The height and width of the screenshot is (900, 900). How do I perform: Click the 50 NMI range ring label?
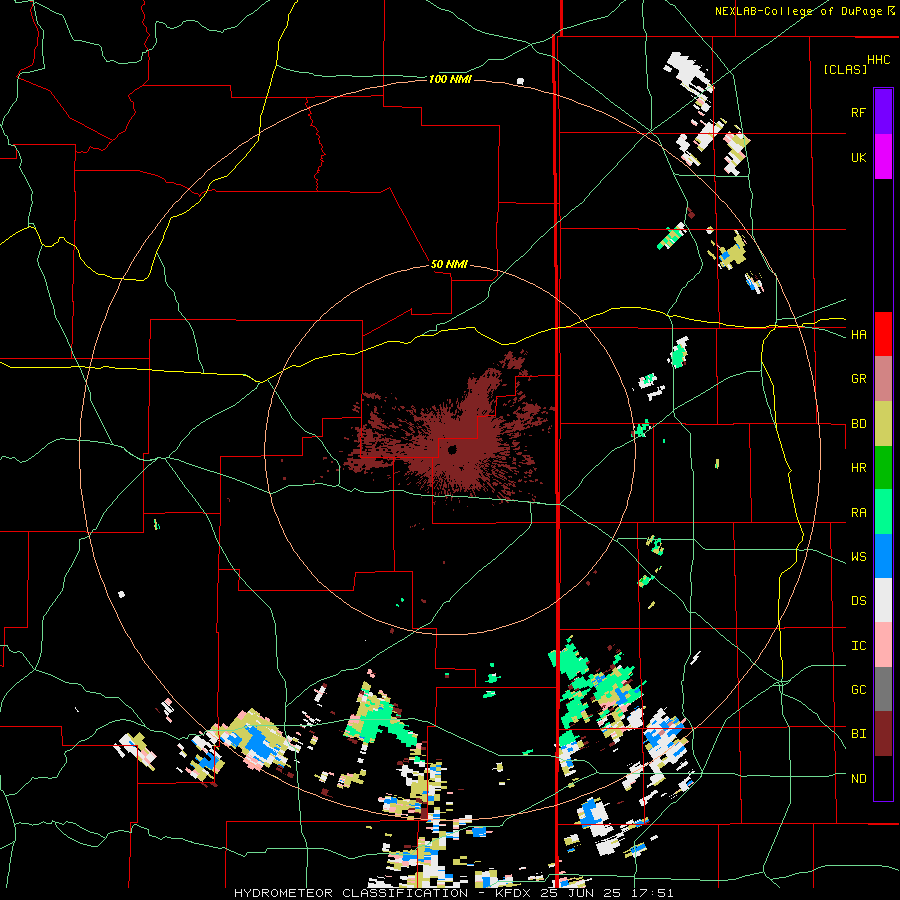point(449,264)
